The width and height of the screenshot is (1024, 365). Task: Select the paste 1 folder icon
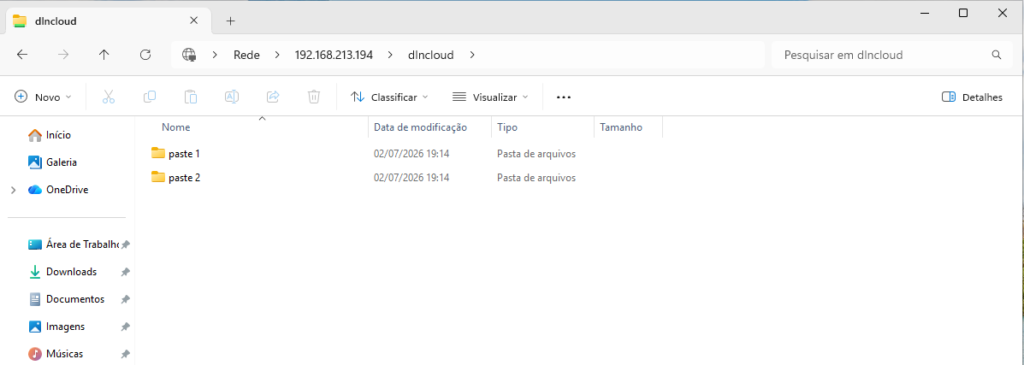[x=158, y=153]
